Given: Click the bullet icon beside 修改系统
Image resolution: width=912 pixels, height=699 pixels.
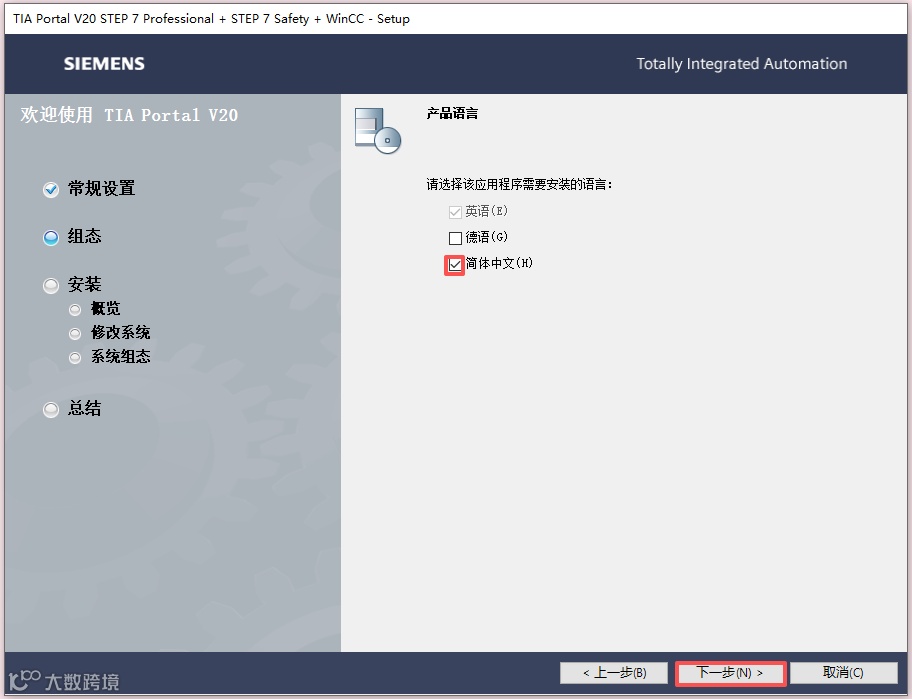Looking at the screenshot, I should [75, 334].
